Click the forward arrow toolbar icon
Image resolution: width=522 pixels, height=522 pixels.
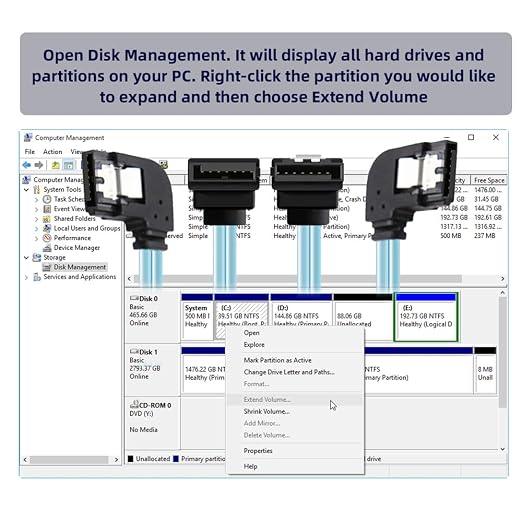pos(39,165)
